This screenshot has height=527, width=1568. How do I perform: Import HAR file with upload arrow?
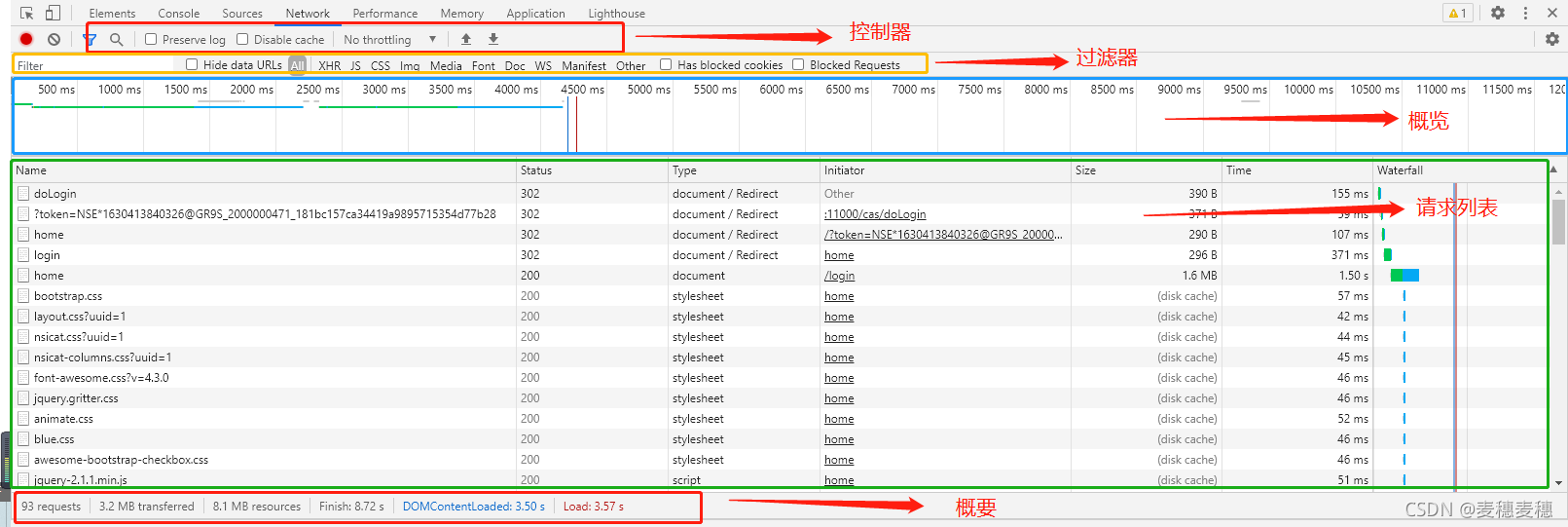point(466,39)
